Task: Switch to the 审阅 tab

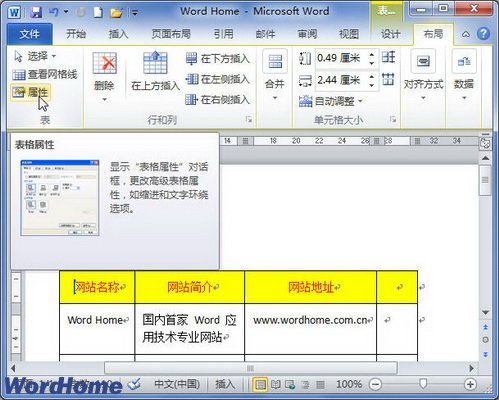Action: 307,34
